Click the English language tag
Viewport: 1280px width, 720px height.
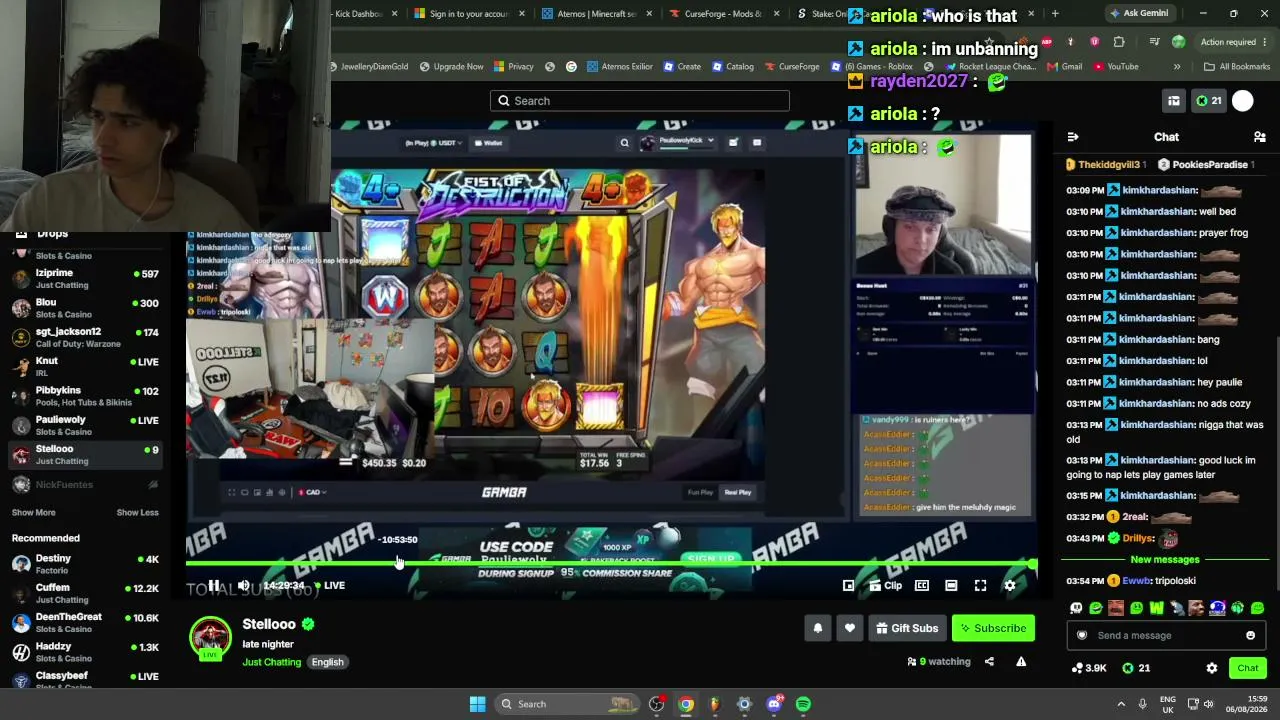(x=327, y=662)
